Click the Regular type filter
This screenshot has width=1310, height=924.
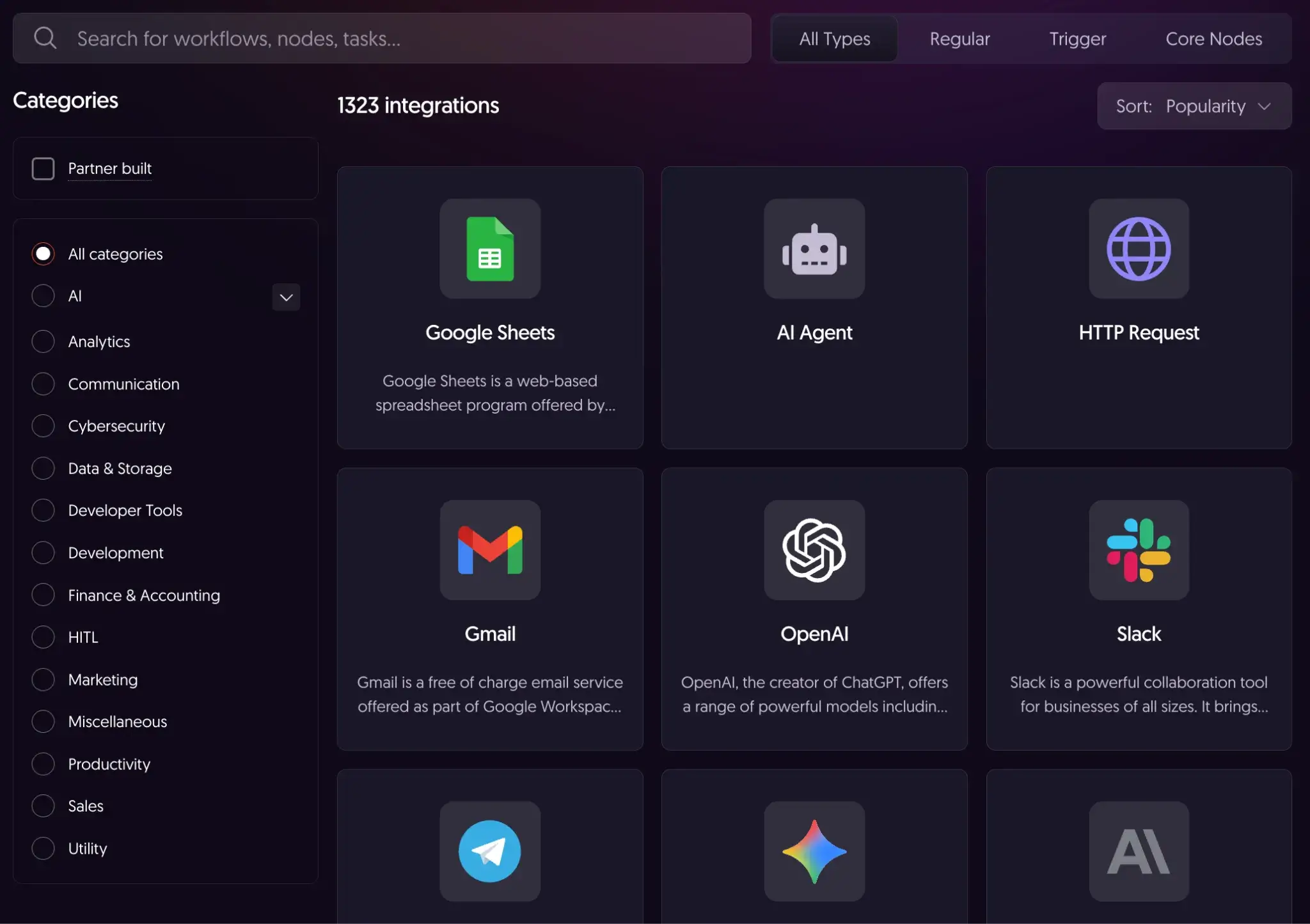(959, 39)
